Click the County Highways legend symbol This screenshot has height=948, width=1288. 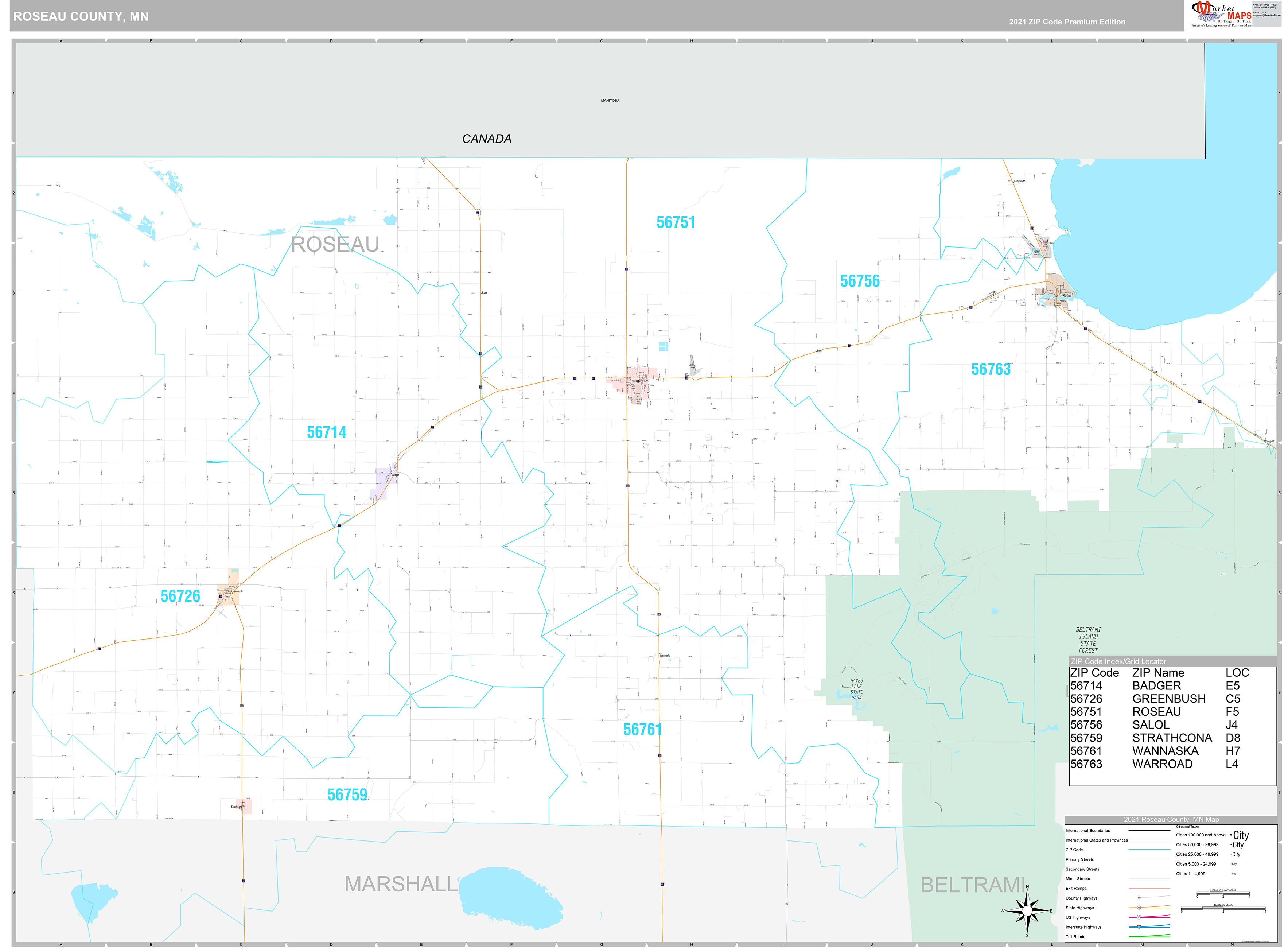click(x=1149, y=898)
